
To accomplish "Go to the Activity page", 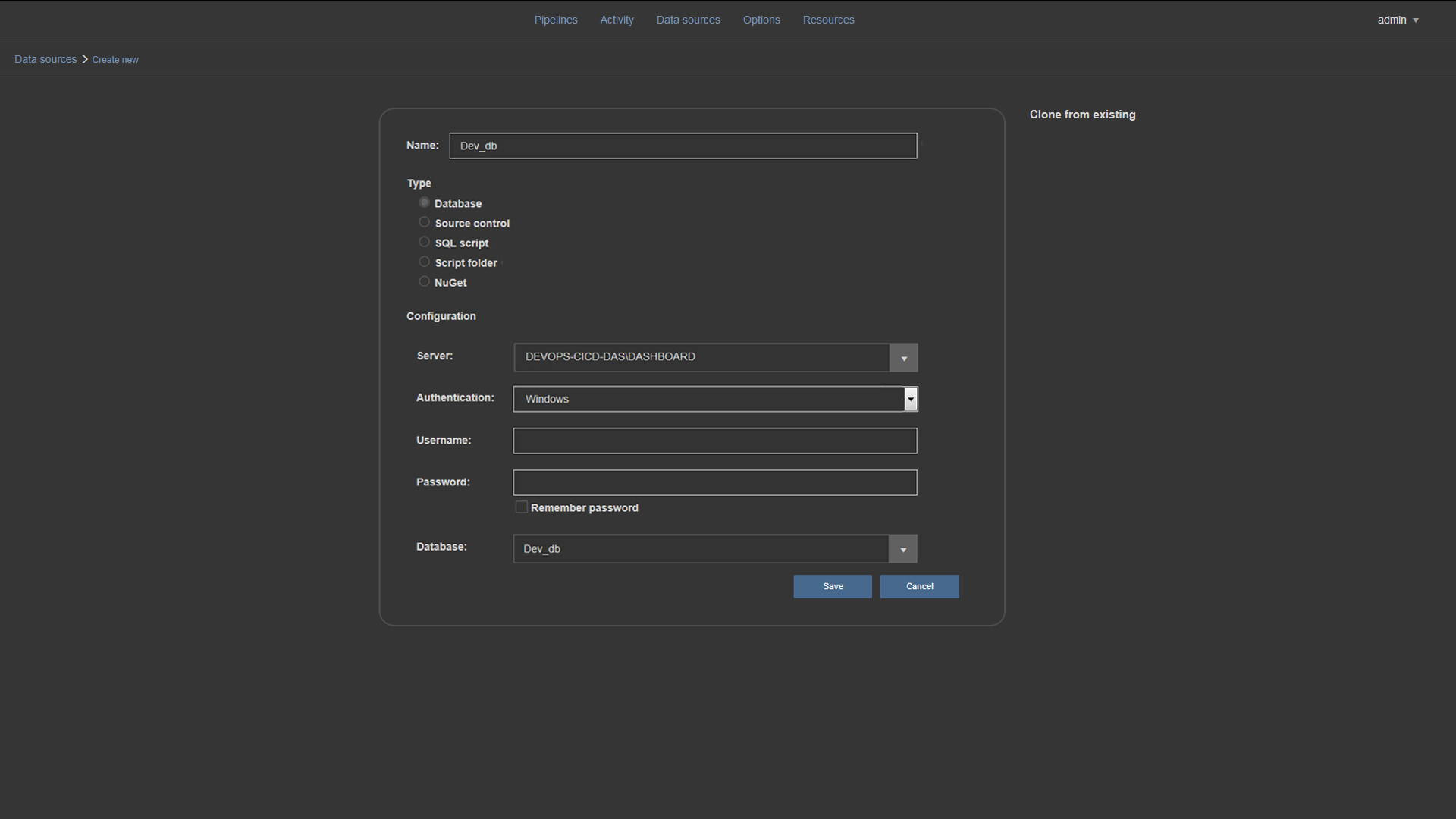I will [617, 20].
